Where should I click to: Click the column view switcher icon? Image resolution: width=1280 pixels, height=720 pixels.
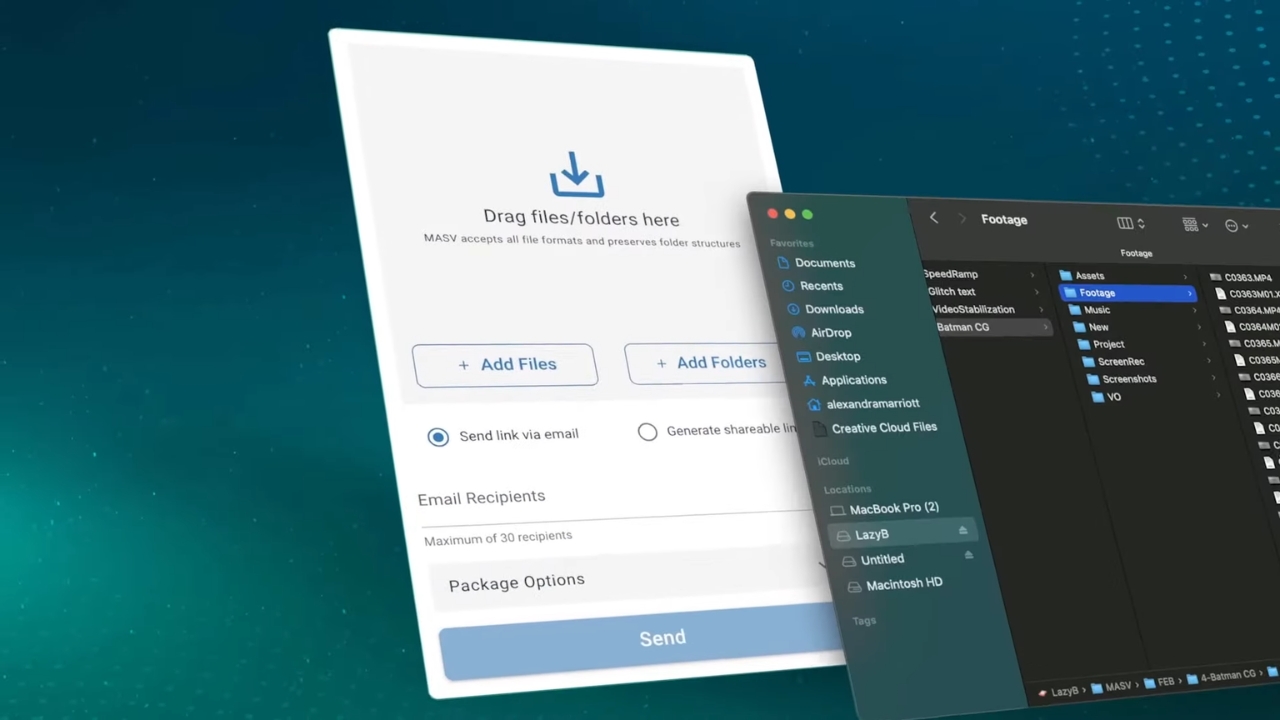(x=1130, y=223)
